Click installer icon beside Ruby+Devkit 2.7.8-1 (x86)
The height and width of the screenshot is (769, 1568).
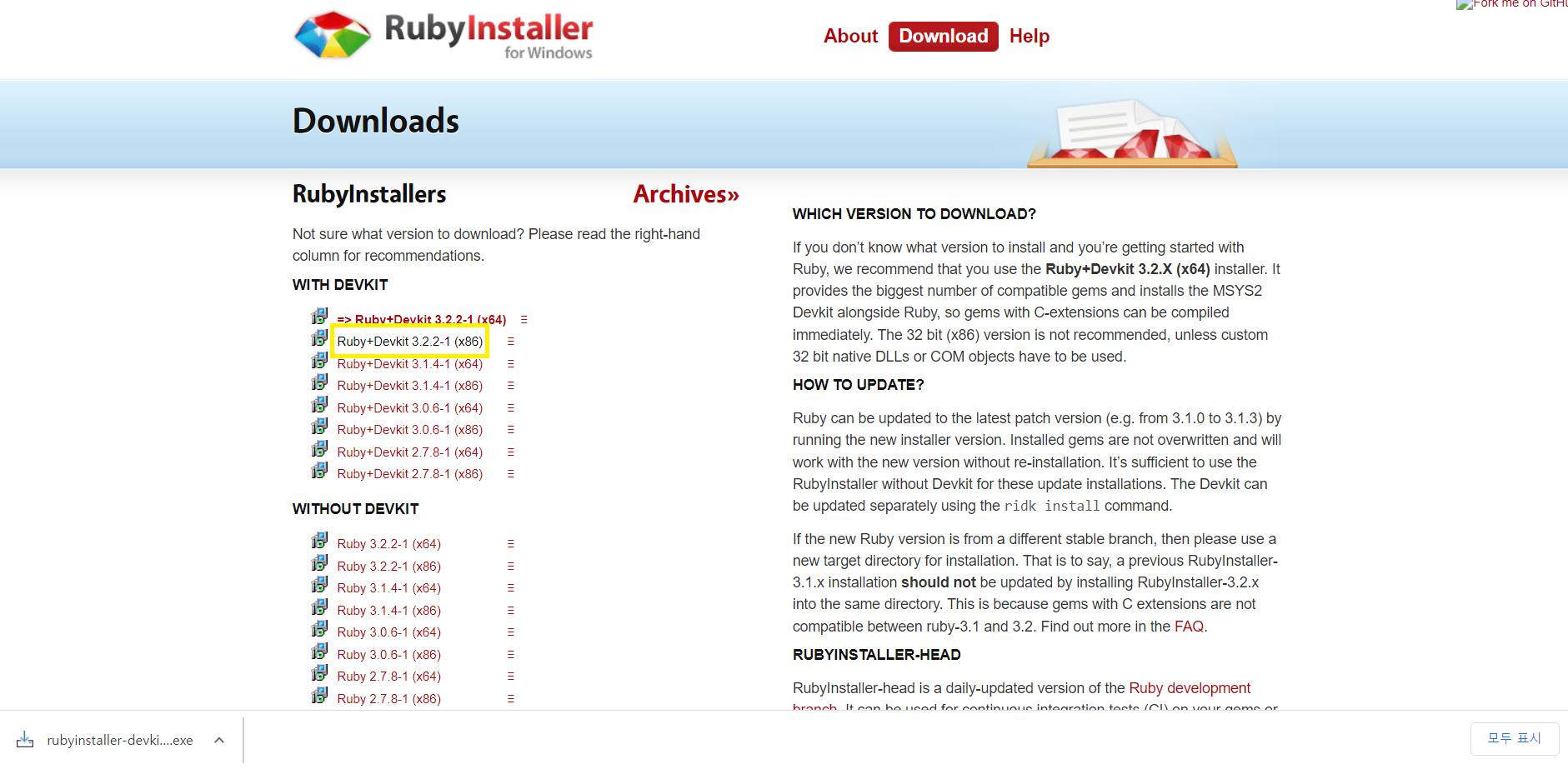(319, 471)
